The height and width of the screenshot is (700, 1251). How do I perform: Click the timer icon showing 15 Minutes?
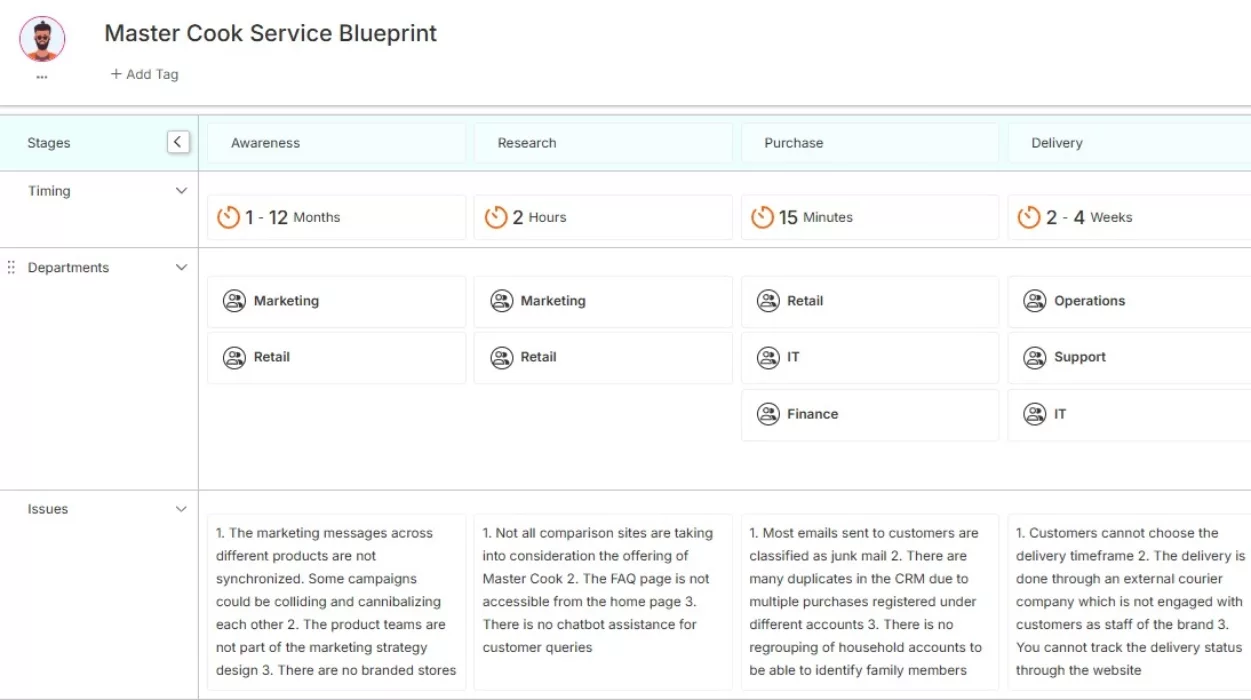pyautogui.click(x=762, y=216)
